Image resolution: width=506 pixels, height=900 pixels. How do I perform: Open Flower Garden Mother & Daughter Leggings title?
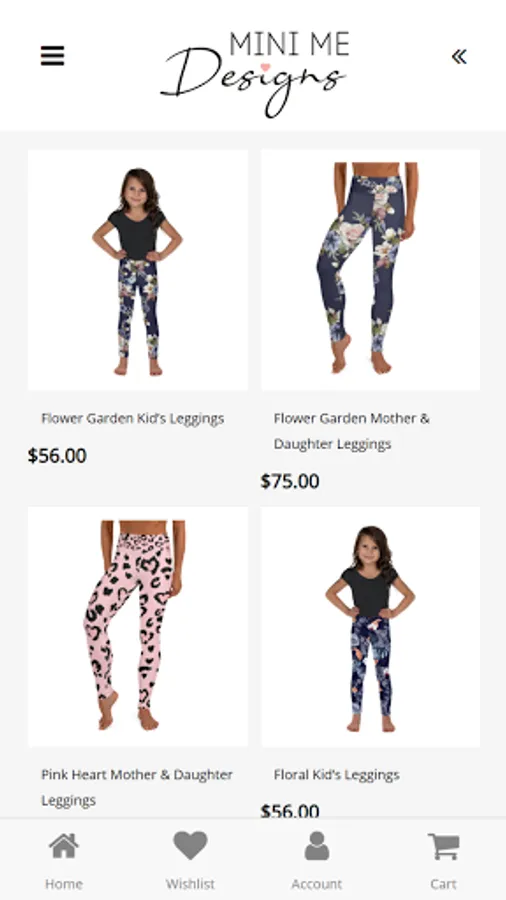click(x=351, y=431)
